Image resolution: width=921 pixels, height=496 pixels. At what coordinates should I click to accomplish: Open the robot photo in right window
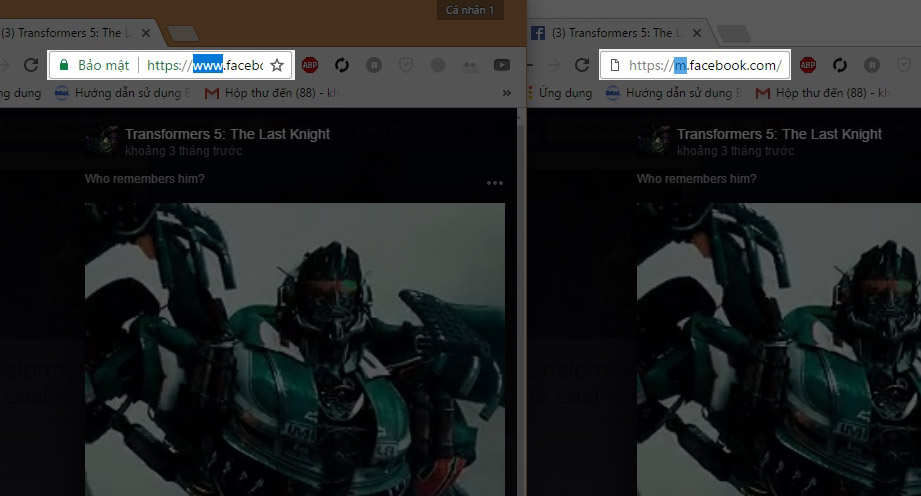[779, 350]
